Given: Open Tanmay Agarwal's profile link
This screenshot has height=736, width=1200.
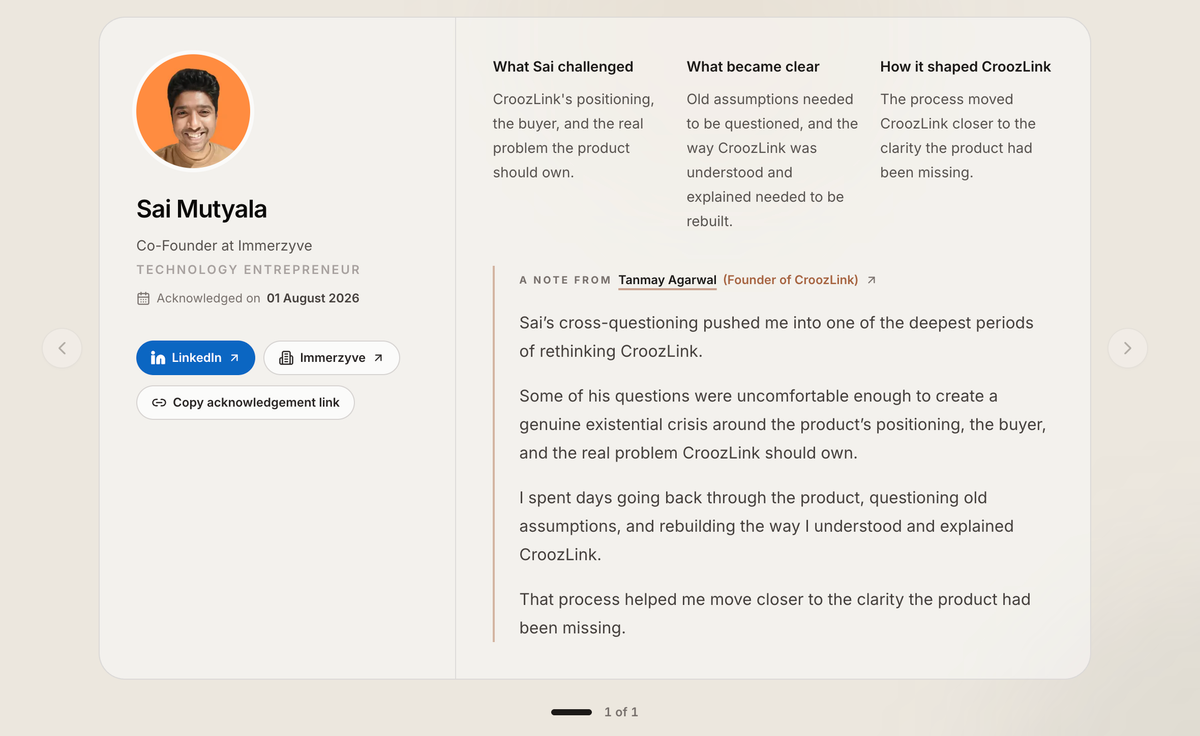Looking at the screenshot, I should pyautogui.click(x=667, y=280).
